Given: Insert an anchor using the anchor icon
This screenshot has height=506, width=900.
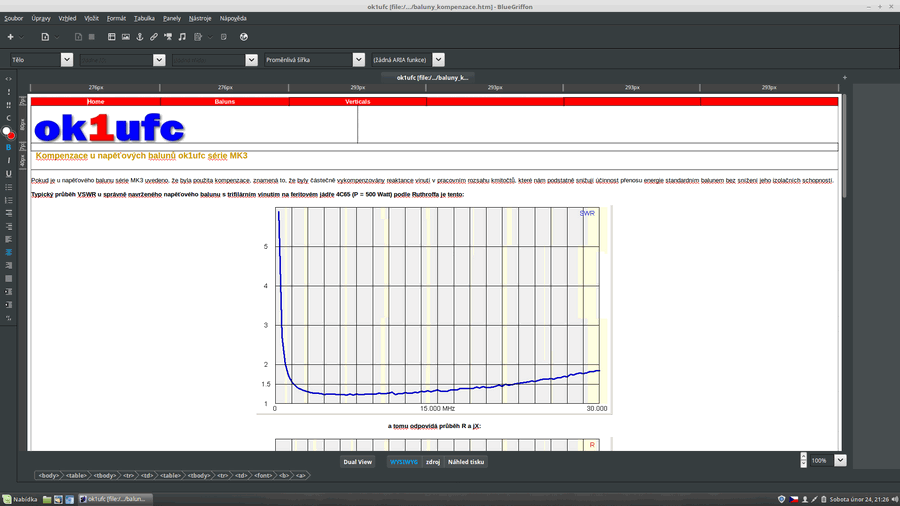Looking at the screenshot, I should tap(140, 37).
